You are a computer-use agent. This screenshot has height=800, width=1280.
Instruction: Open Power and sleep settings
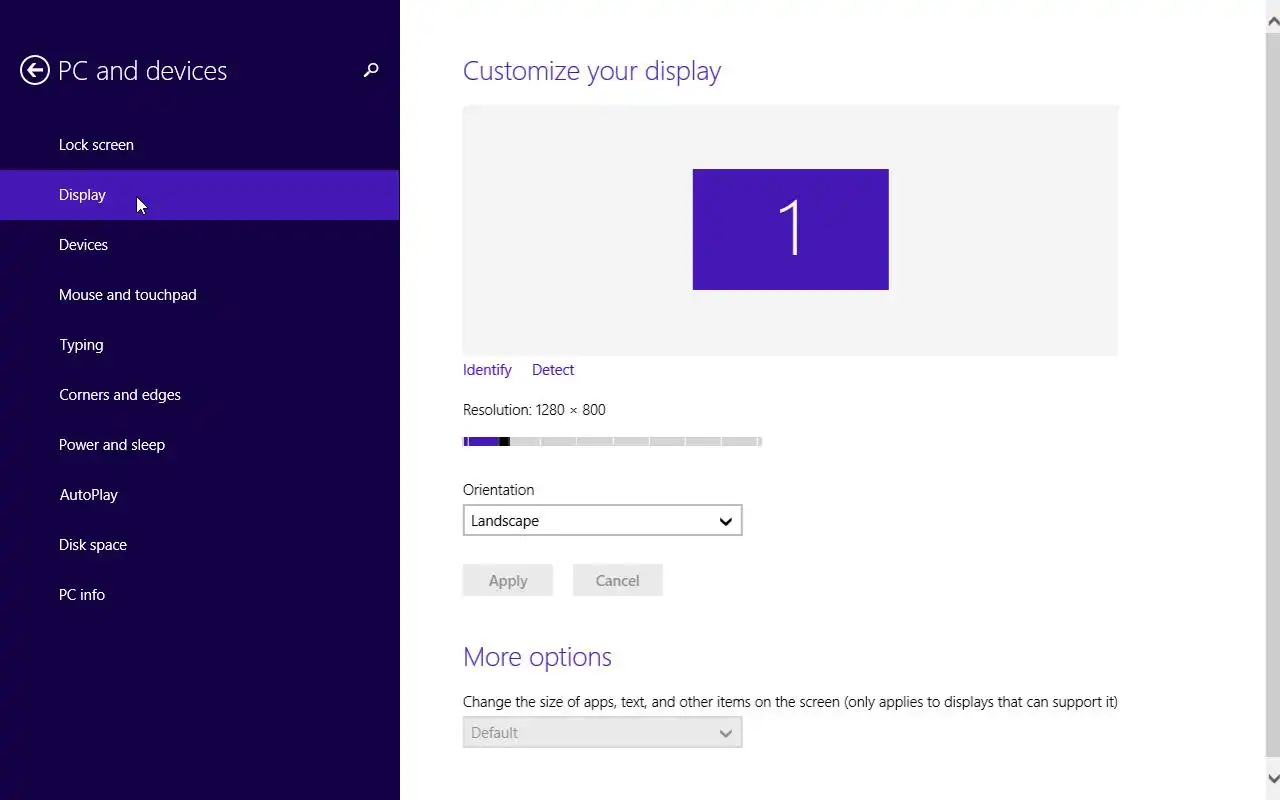click(200, 445)
